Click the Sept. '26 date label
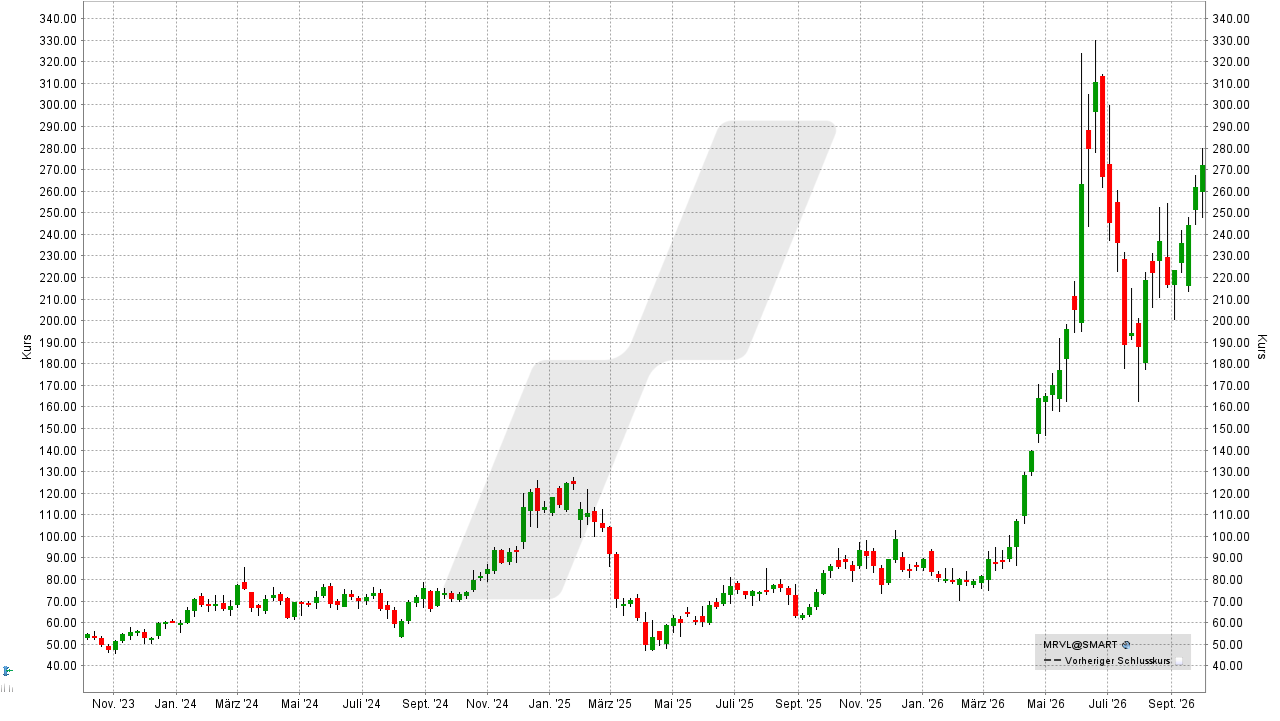 point(1170,704)
